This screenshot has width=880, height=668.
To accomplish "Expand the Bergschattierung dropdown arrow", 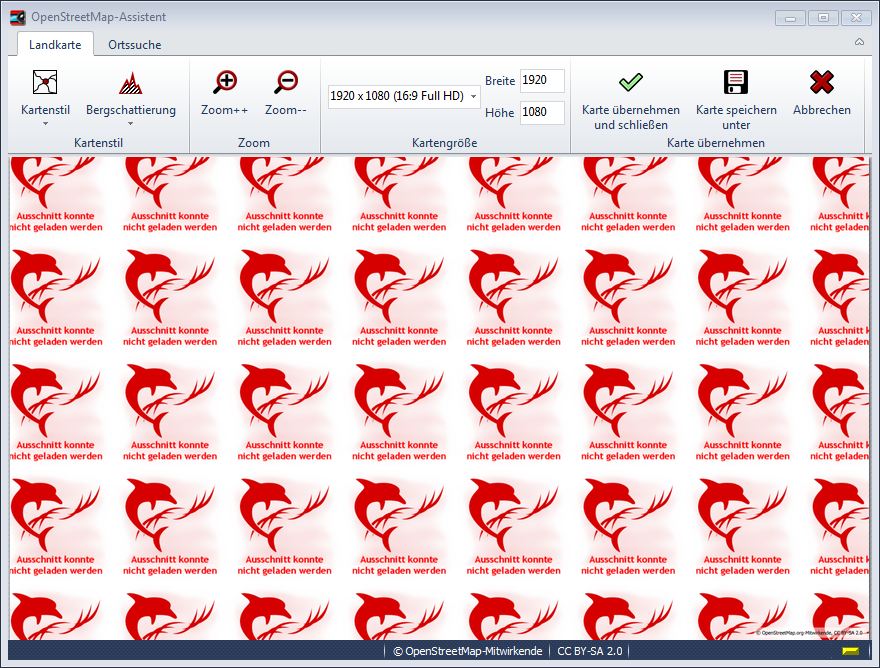I will point(130,124).
